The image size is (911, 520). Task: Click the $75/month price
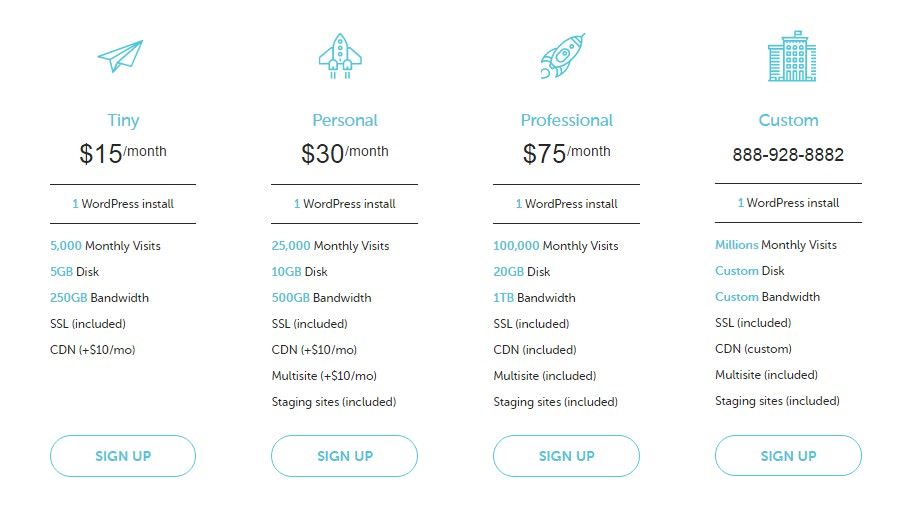[x=566, y=153]
